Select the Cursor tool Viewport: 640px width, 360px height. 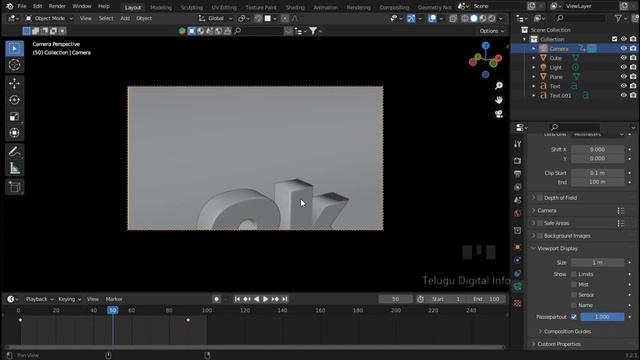pos(14,64)
